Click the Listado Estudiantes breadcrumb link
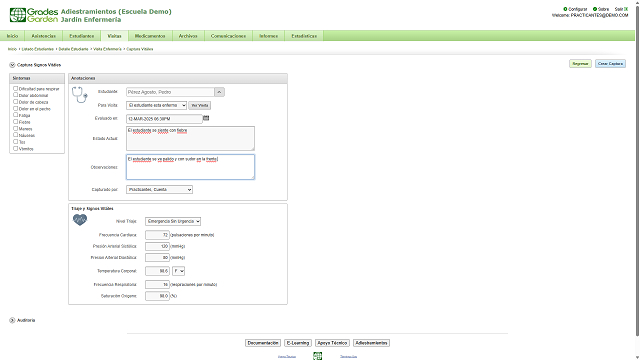The height and width of the screenshot is (360, 640). point(38,49)
